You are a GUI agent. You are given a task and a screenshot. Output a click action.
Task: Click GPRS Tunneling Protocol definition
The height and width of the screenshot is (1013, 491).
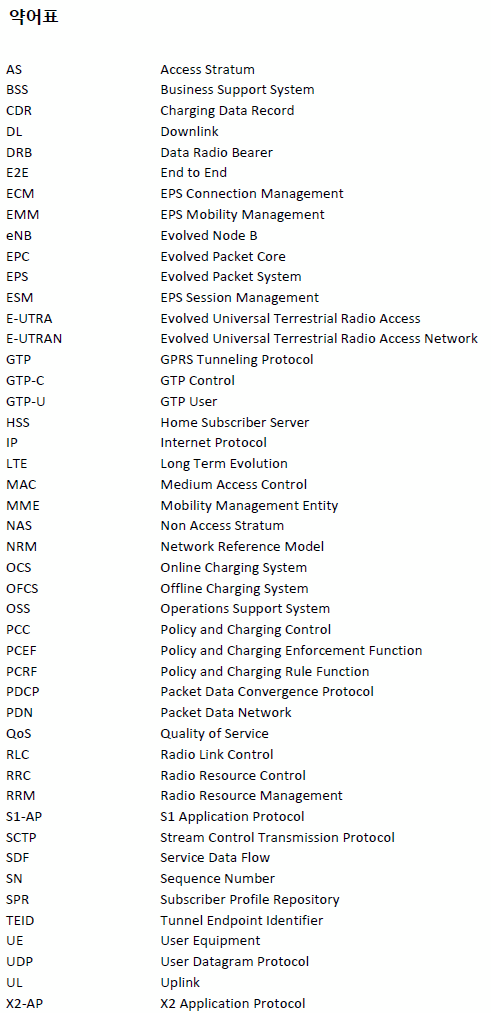pos(236,360)
